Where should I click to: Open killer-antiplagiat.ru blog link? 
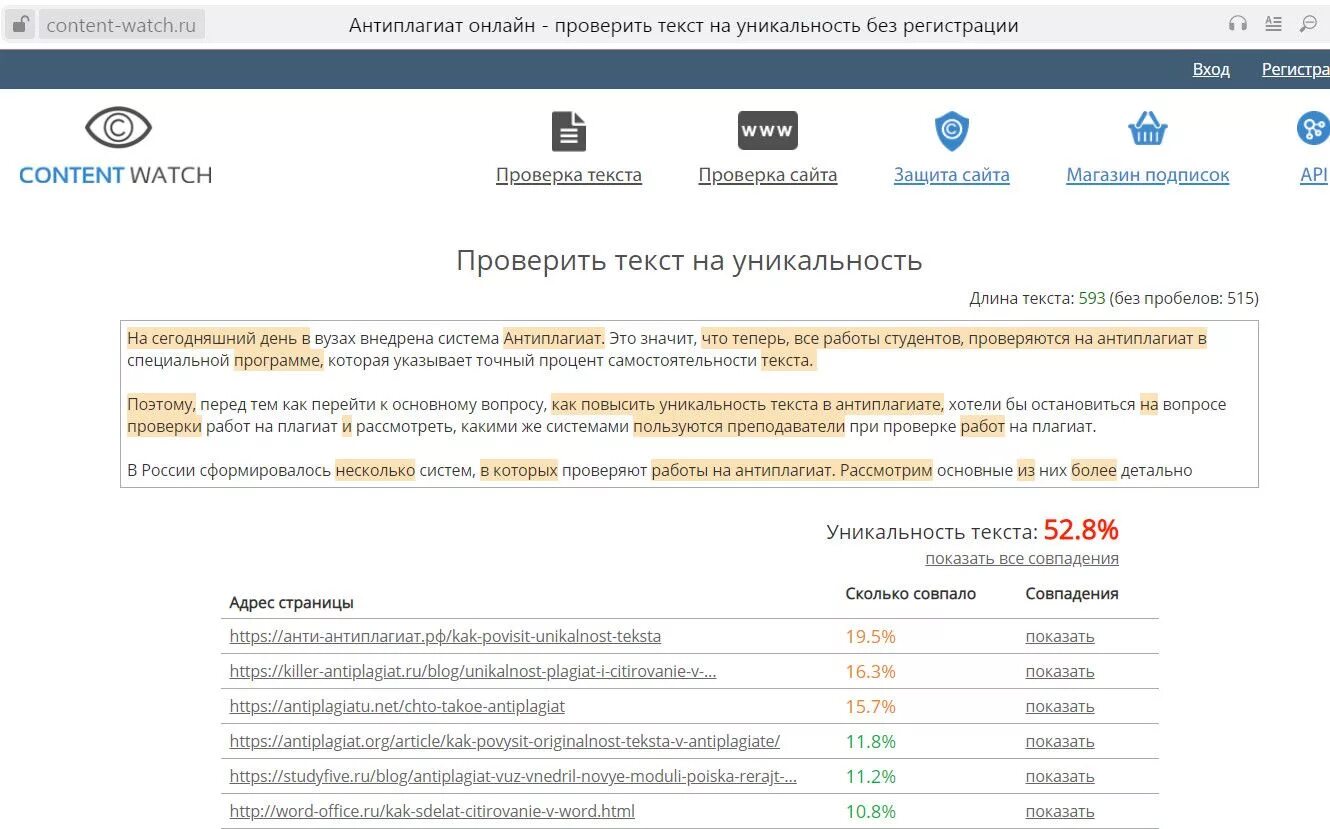[473, 671]
